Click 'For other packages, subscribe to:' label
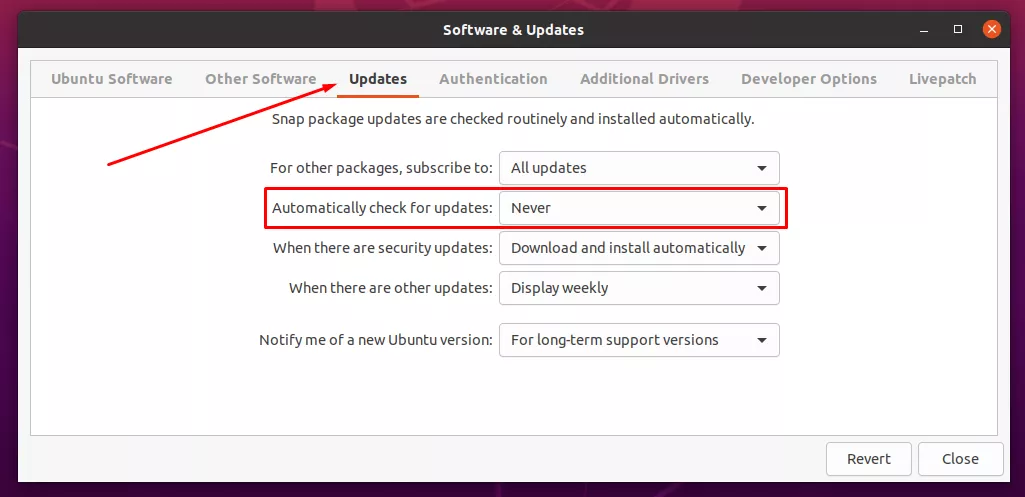Viewport: 1025px width, 497px height. click(382, 168)
